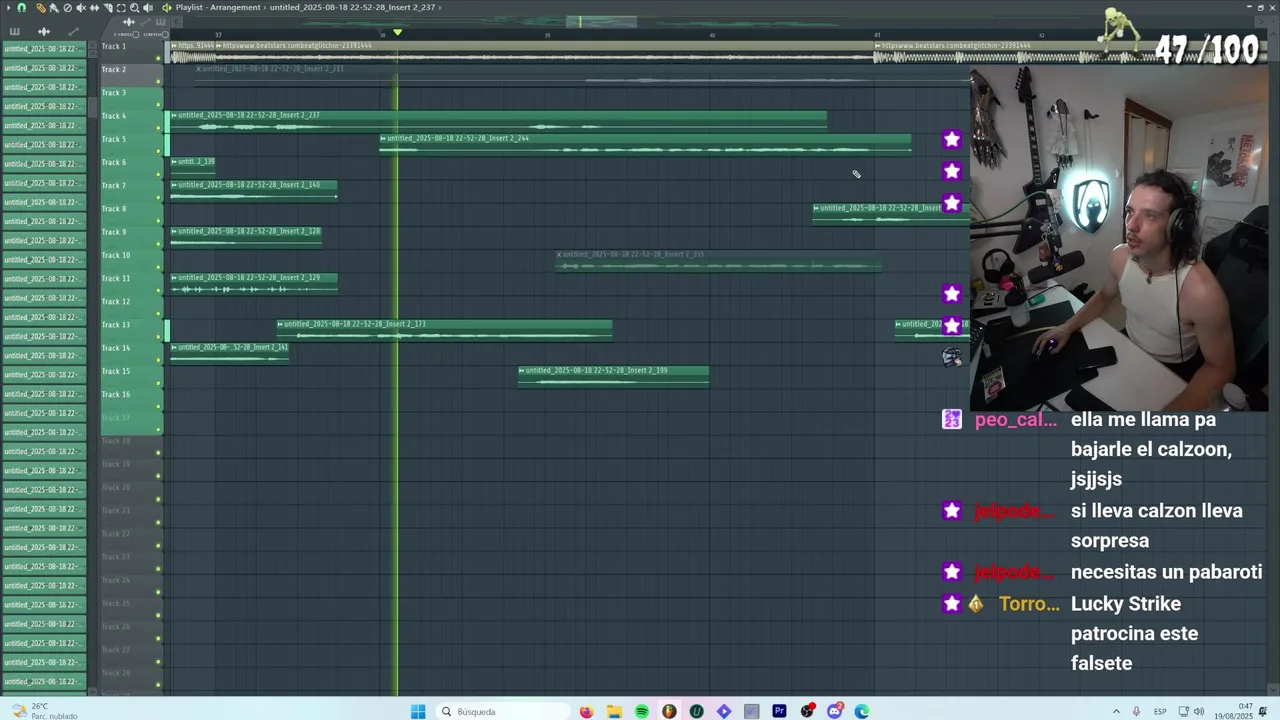Open ESP language indicator in tray
This screenshot has width=1280, height=720.
(x=1160, y=711)
